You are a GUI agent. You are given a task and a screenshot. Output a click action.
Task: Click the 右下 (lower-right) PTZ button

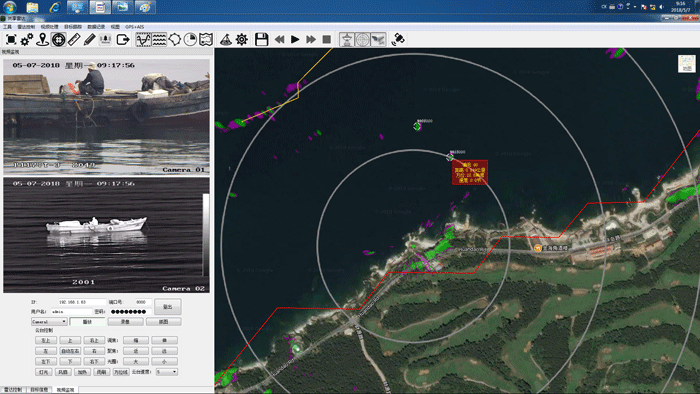pyautogui.click(x=94, y=361)
